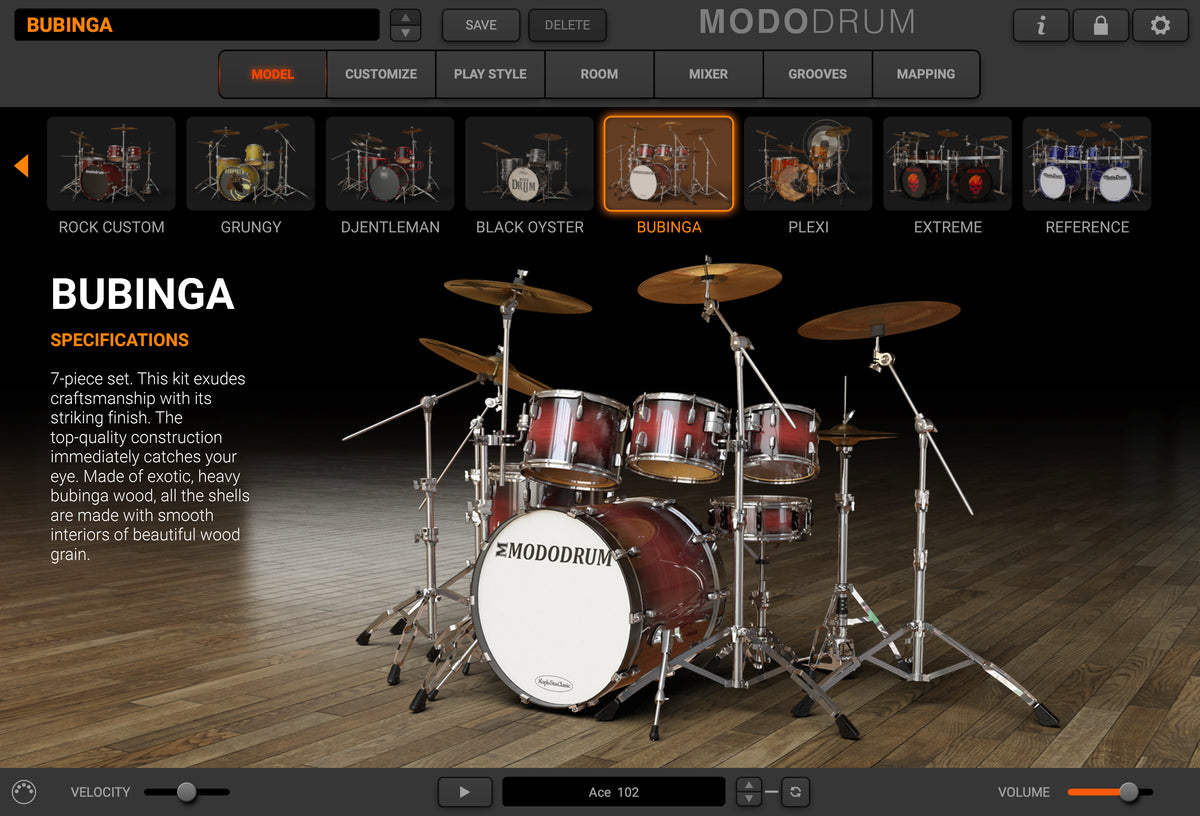Open the Grooves tab

[817, 74]
